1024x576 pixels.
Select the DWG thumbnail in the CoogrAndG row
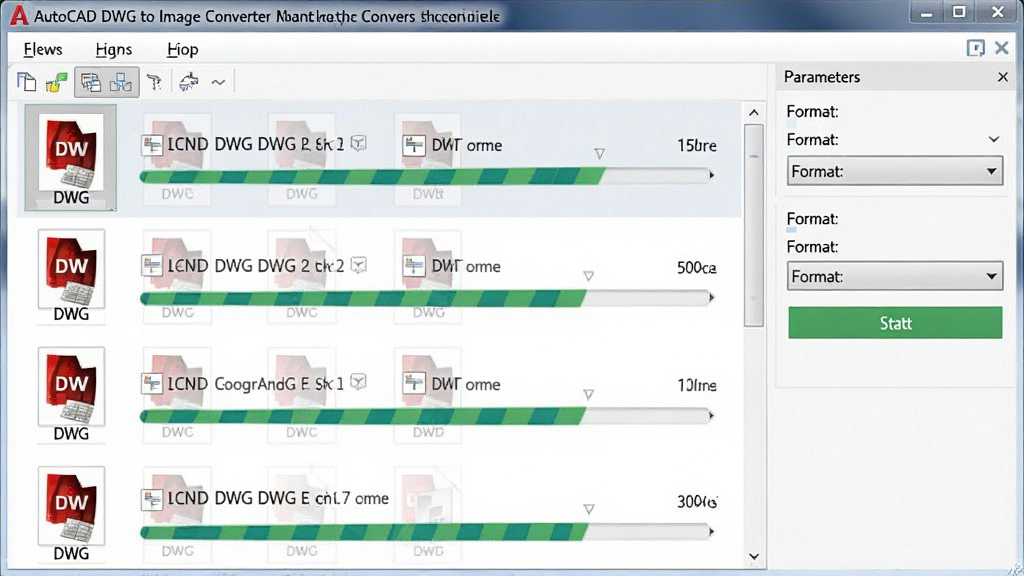coord(71,395)
